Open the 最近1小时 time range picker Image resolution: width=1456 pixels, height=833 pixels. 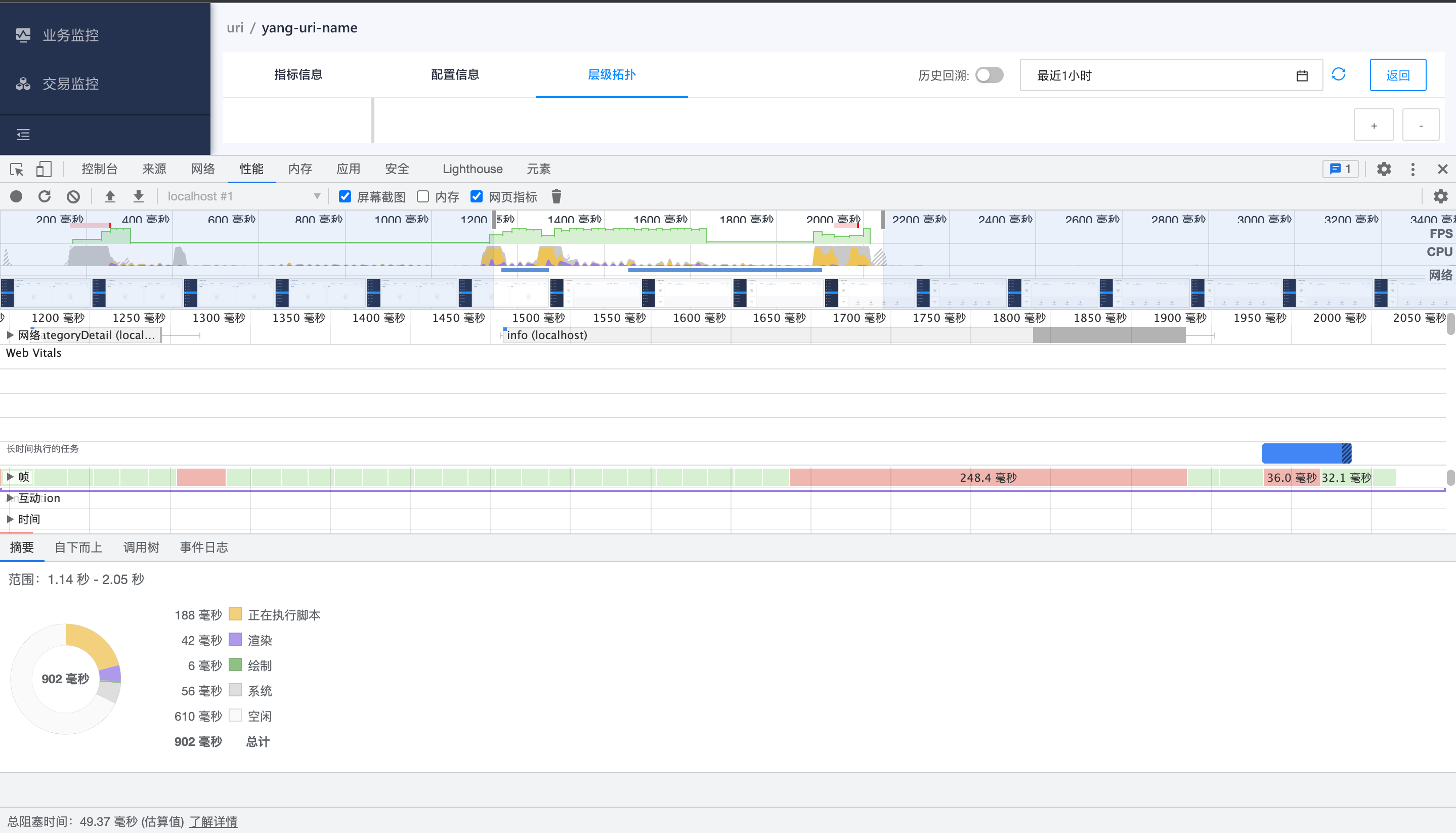click(x=1171, y=75)
